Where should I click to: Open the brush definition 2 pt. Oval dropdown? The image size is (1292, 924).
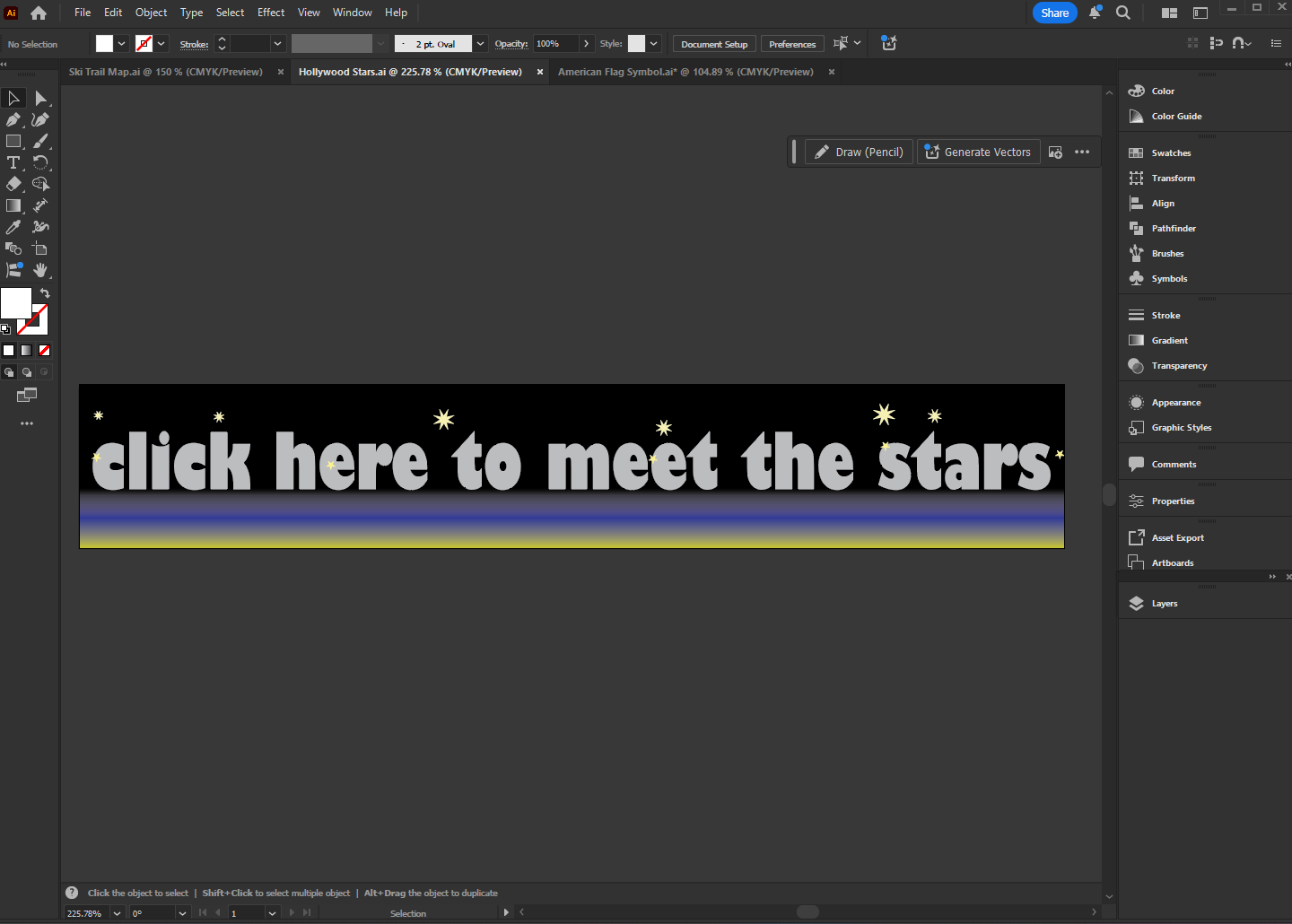[x=480, y=44]
